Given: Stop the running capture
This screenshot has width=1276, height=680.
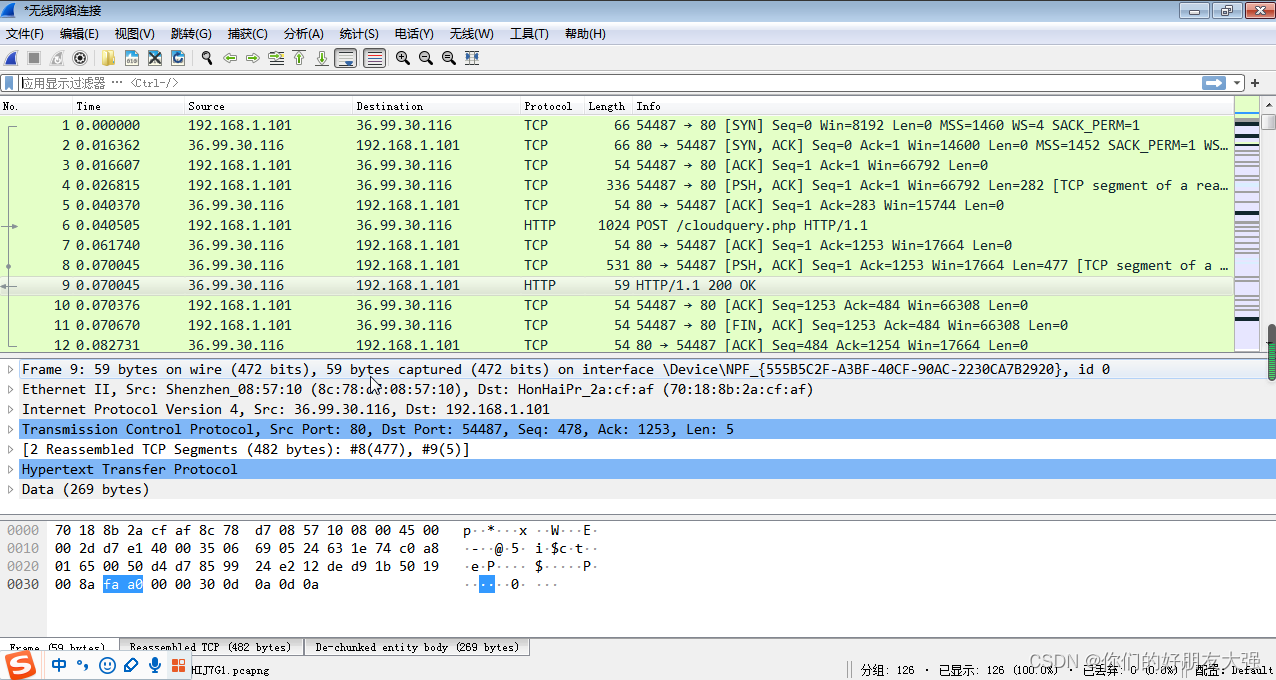Looking at the screenshot, I should pyautogui.click(x=34, y=58).
